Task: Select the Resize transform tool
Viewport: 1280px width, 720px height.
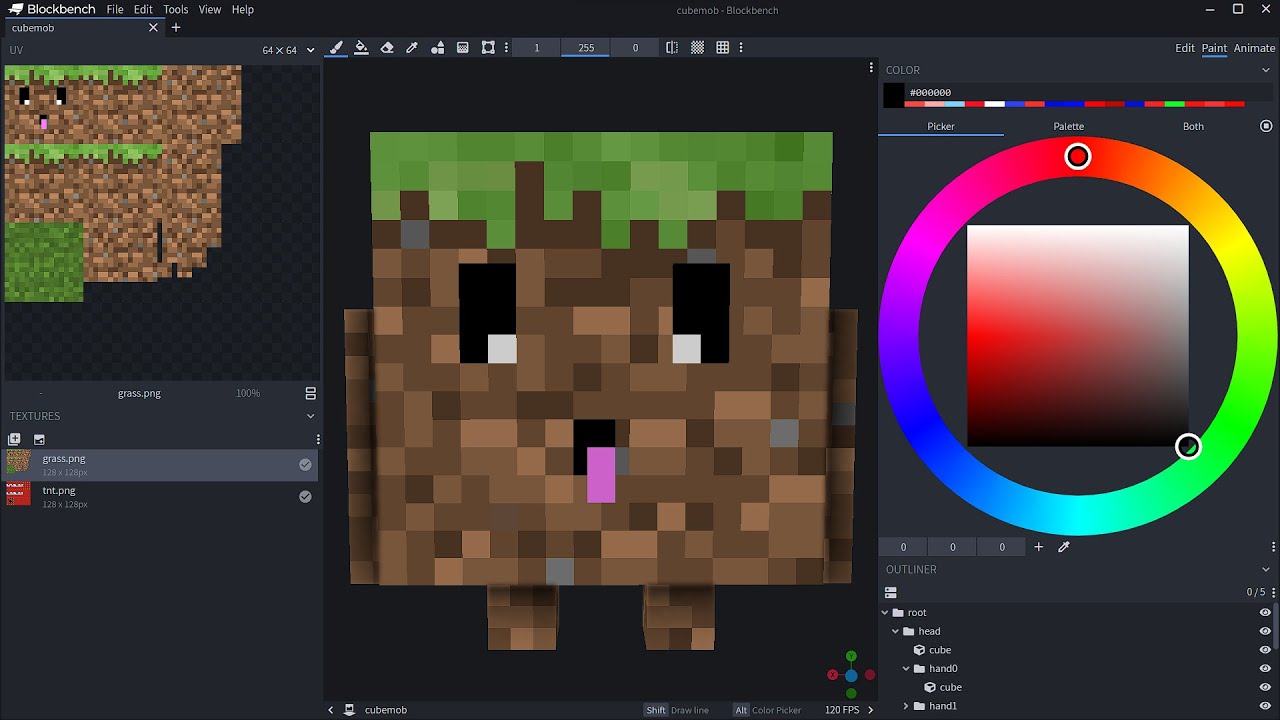Action: tap(488, 48)
